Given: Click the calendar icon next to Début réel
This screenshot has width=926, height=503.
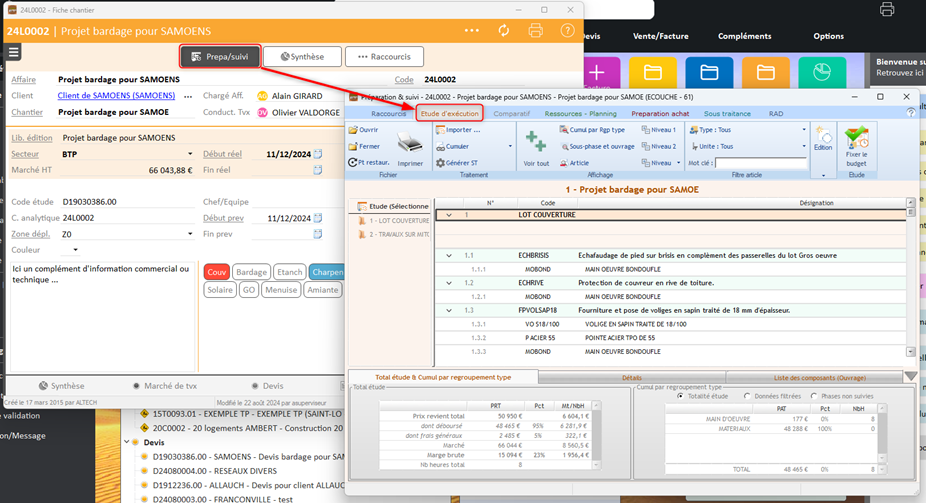Looking at the screenshot, I should point(318,154).
